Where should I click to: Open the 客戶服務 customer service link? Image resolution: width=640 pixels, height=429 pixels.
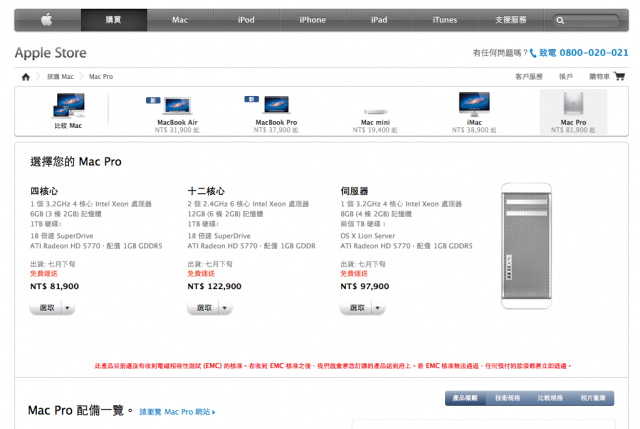[x=529, y=76]
